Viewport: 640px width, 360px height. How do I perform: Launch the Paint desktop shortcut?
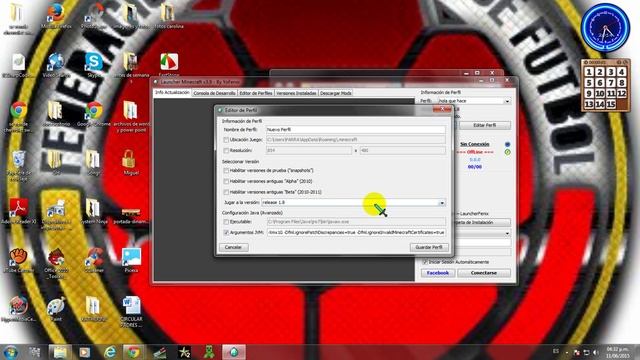click(56, 309)
